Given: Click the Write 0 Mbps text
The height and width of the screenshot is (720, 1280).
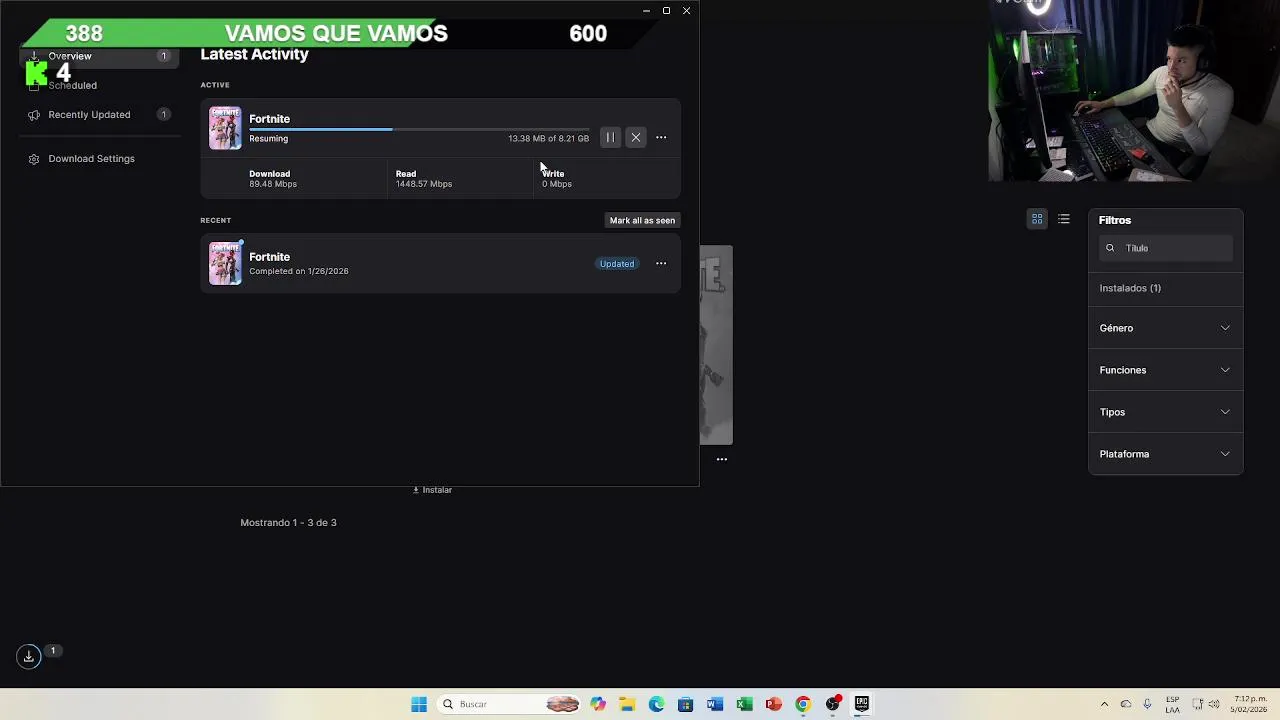Looking at the screenshot, I should pyautogui.click(x=557, y=179).
